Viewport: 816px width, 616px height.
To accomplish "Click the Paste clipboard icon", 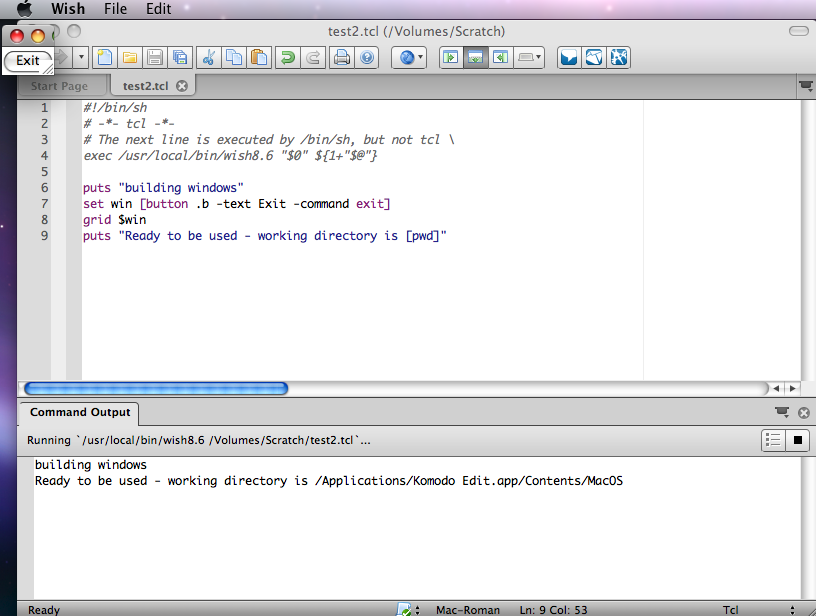I will pyautogui.click(x=259, y=58).
